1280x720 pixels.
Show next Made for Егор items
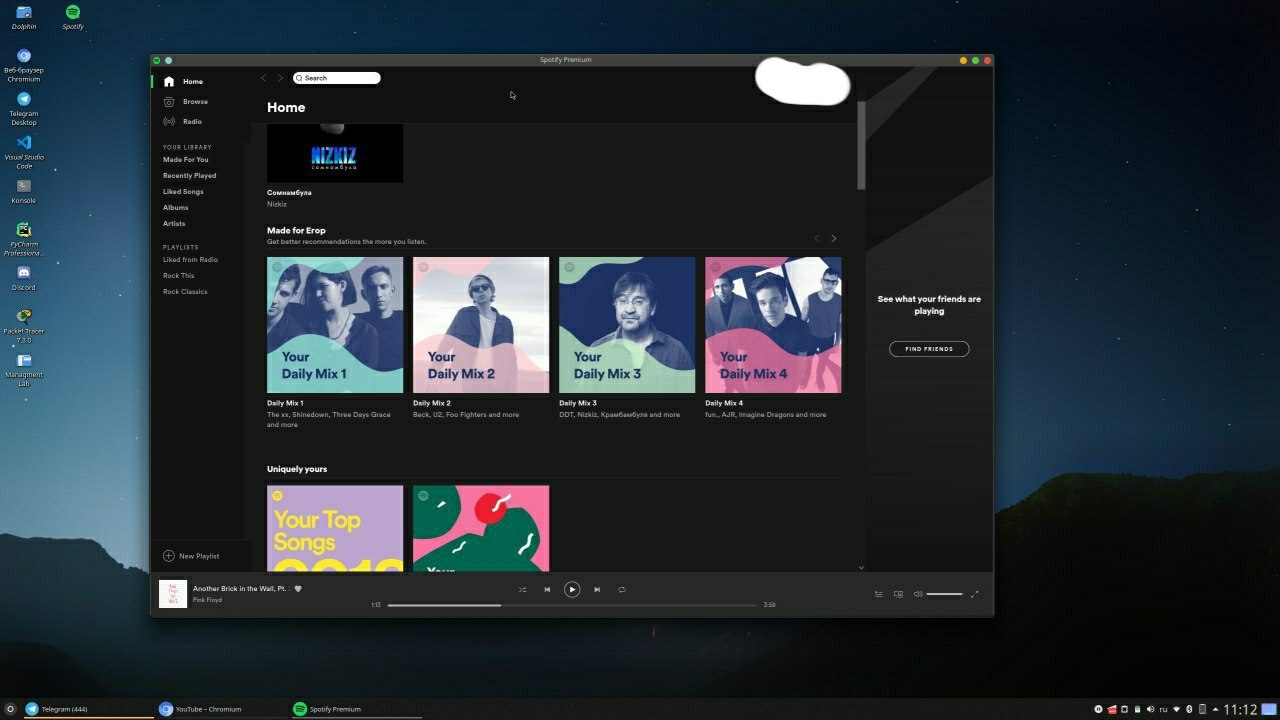tap(834, 239)
